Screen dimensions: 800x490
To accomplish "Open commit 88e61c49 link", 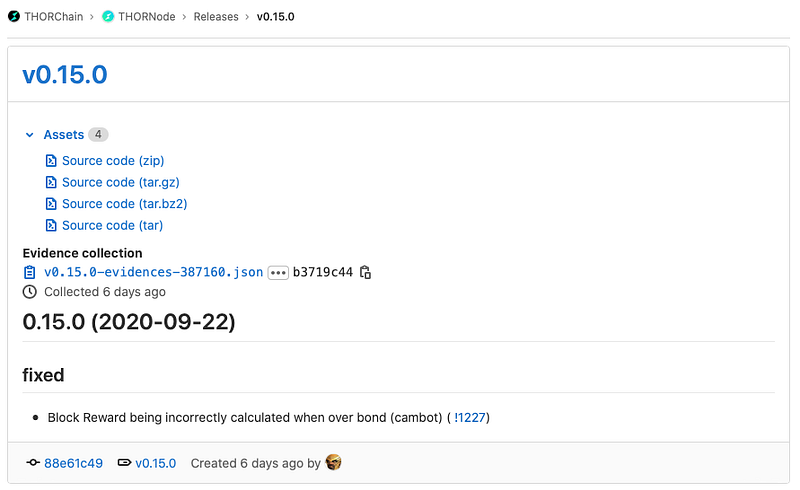I will pos(73,463).
